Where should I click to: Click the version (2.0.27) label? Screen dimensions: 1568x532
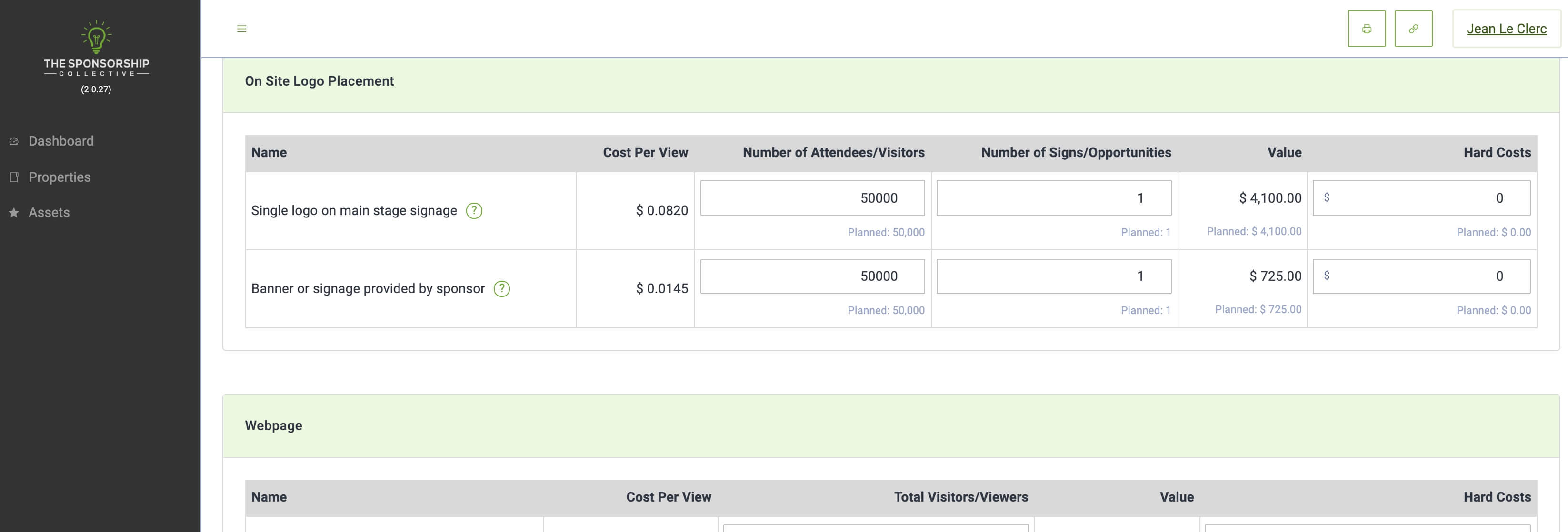point(96,89)
